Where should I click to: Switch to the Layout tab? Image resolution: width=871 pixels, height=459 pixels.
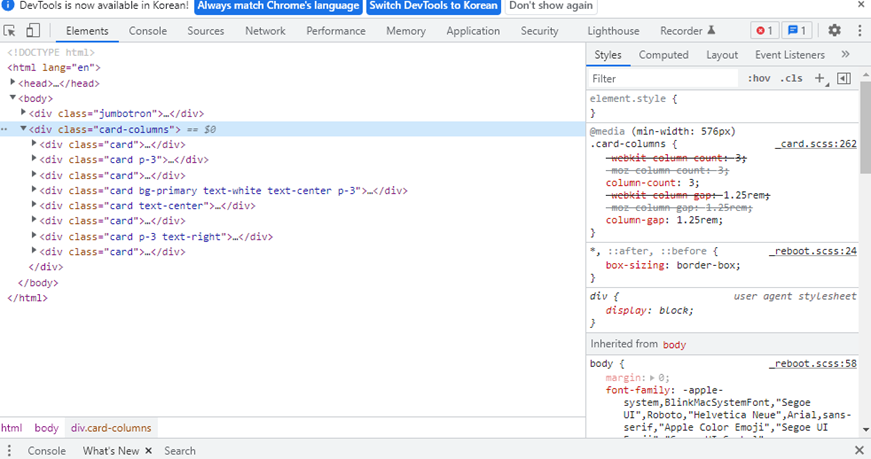tap(722, 55)
